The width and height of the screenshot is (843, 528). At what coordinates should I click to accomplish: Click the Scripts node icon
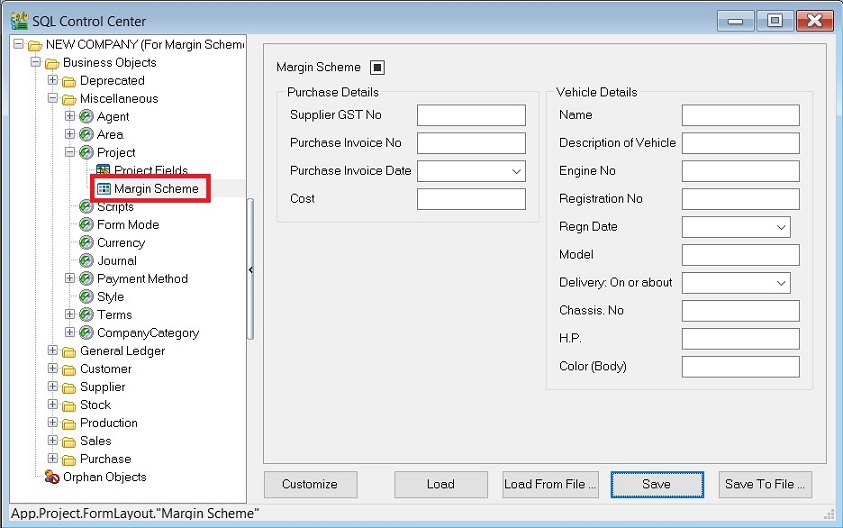click(x=86, y=207)
